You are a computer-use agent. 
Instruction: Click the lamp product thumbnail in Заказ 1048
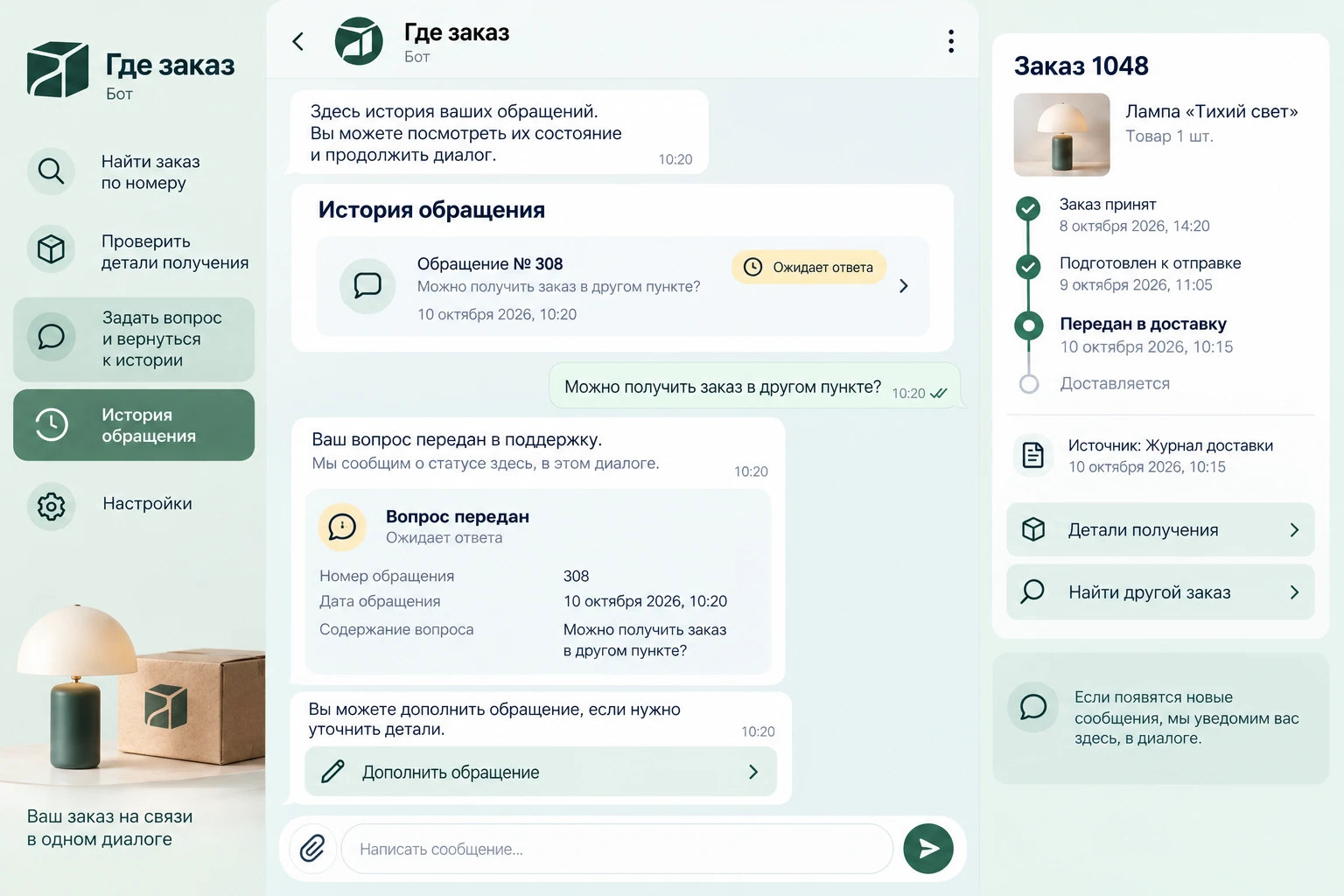[1061, 135]
